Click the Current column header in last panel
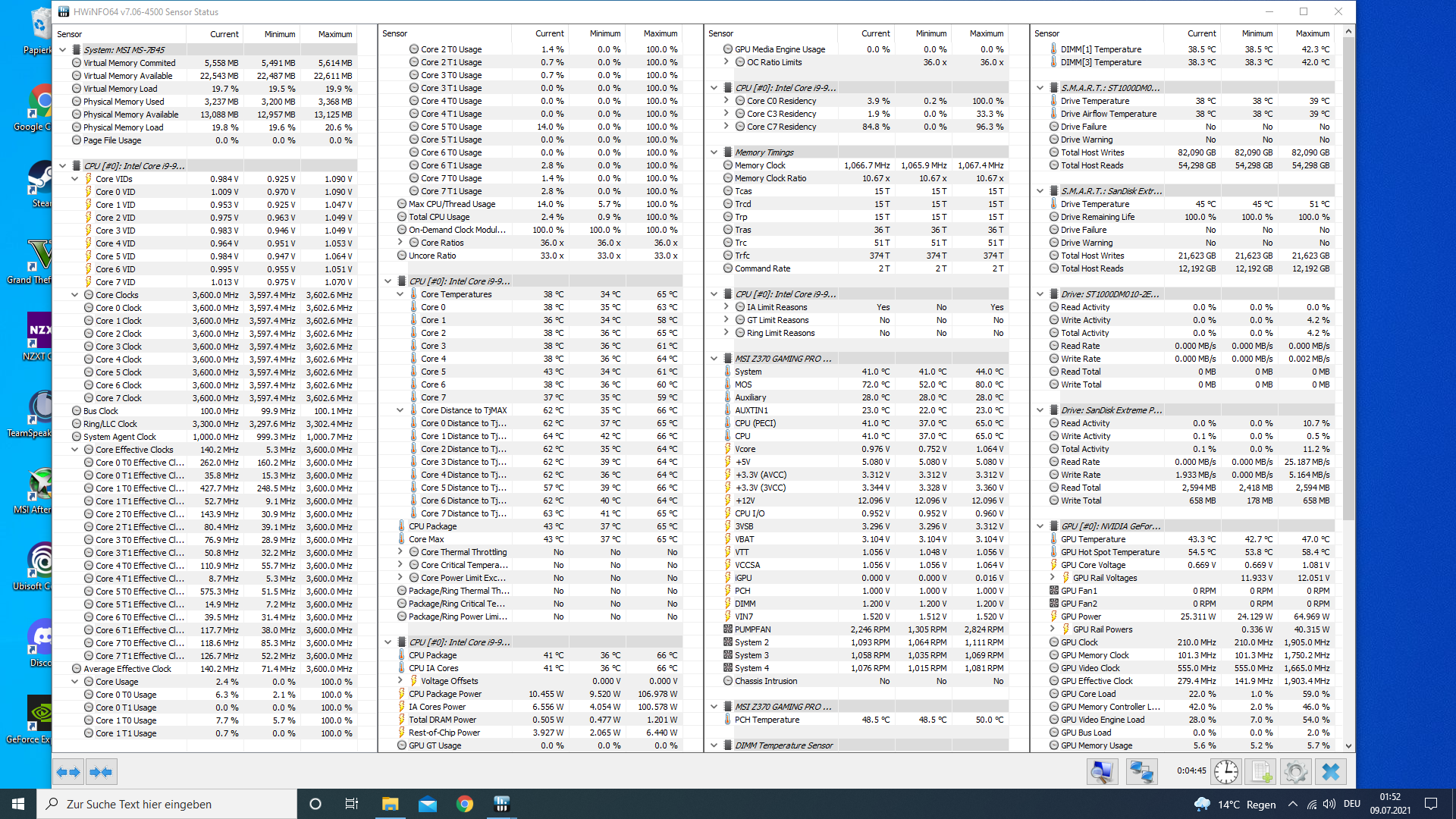This screenshot has width=1456, height=819. pyautogui.click(x=1201, y=33)
